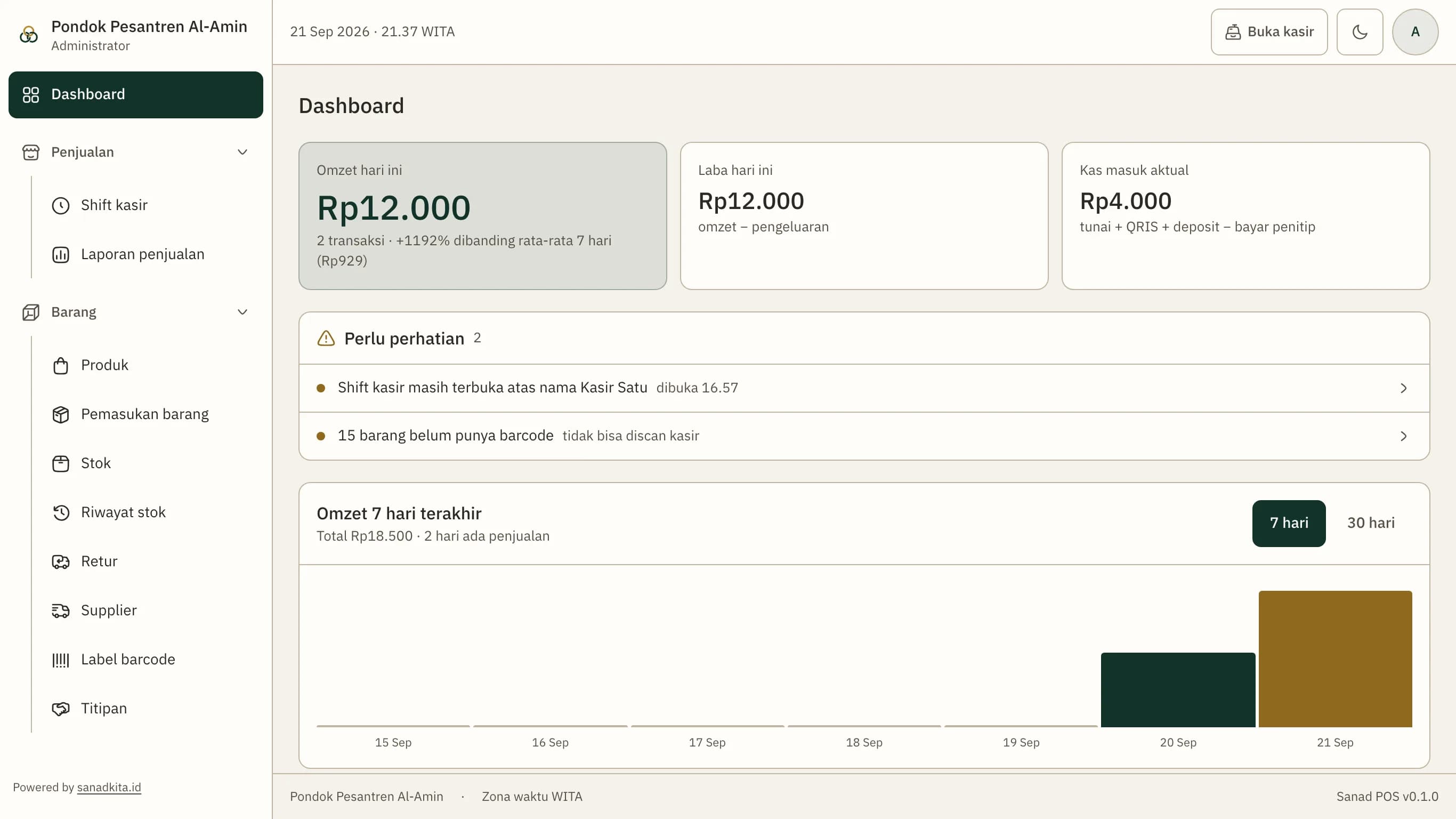Click the Zona waktu WITA footer text
This screenshot has height=819, width=1456.
tap(532, 797)
